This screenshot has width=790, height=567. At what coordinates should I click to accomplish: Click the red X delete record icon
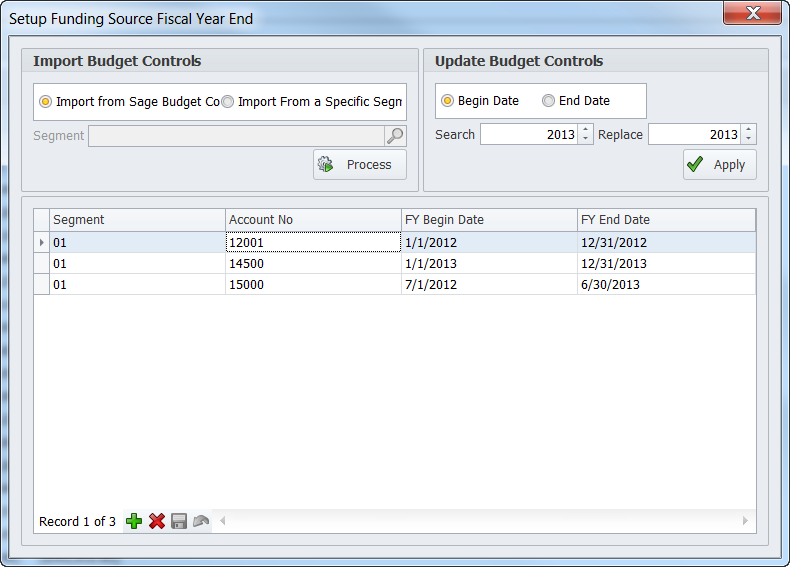[157, 521]
